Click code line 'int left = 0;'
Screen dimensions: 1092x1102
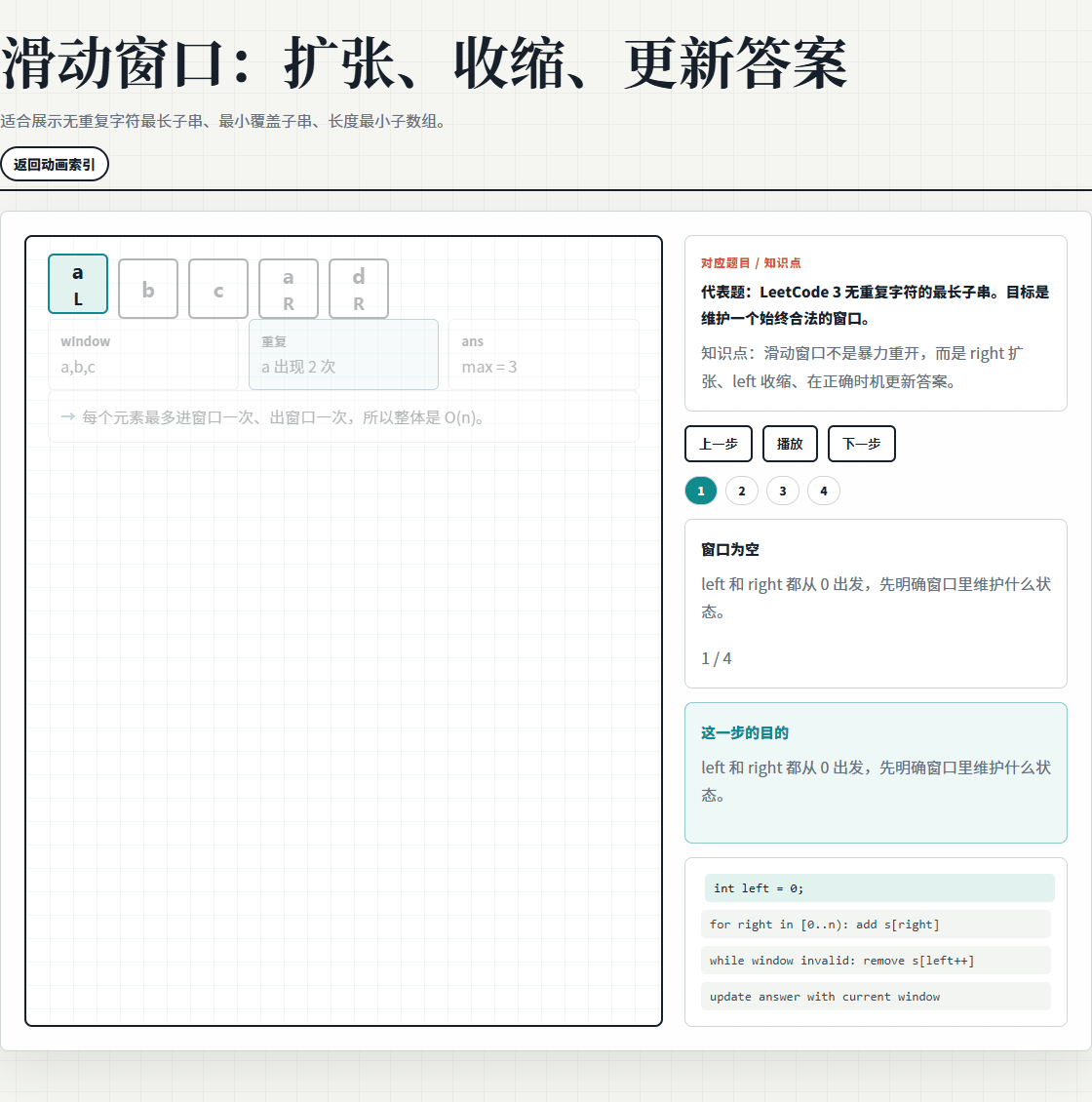879,887
